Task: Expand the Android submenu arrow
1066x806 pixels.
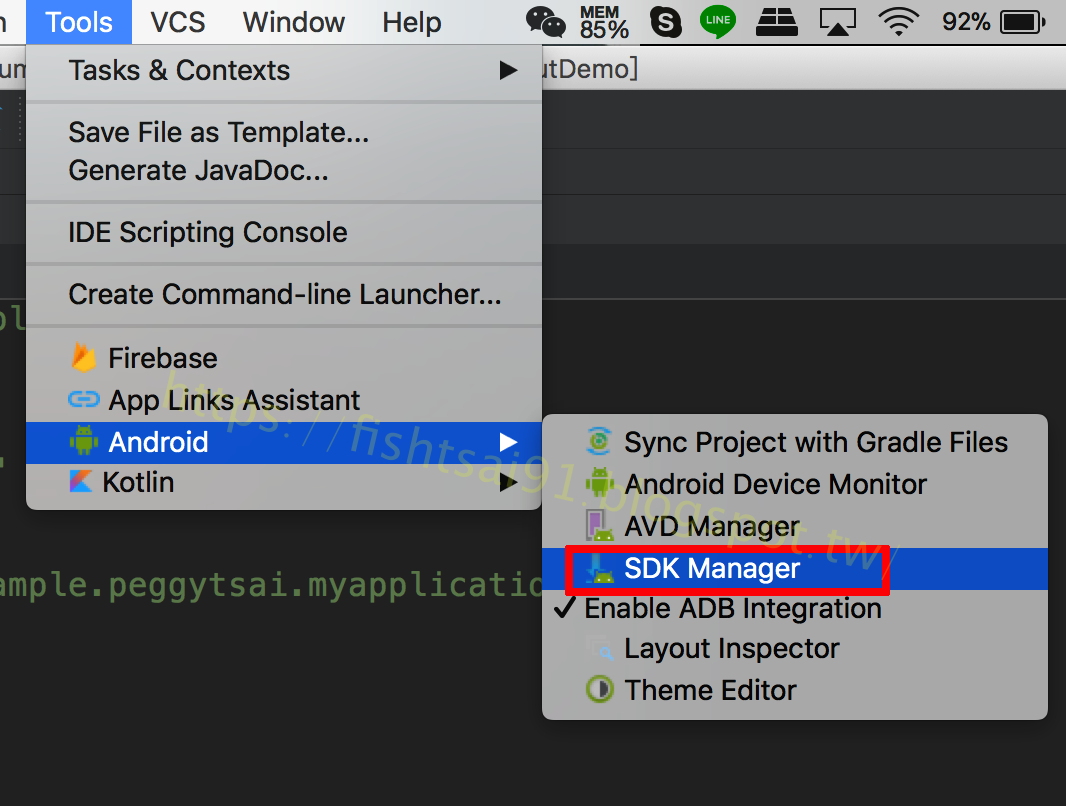Action: 508,442
